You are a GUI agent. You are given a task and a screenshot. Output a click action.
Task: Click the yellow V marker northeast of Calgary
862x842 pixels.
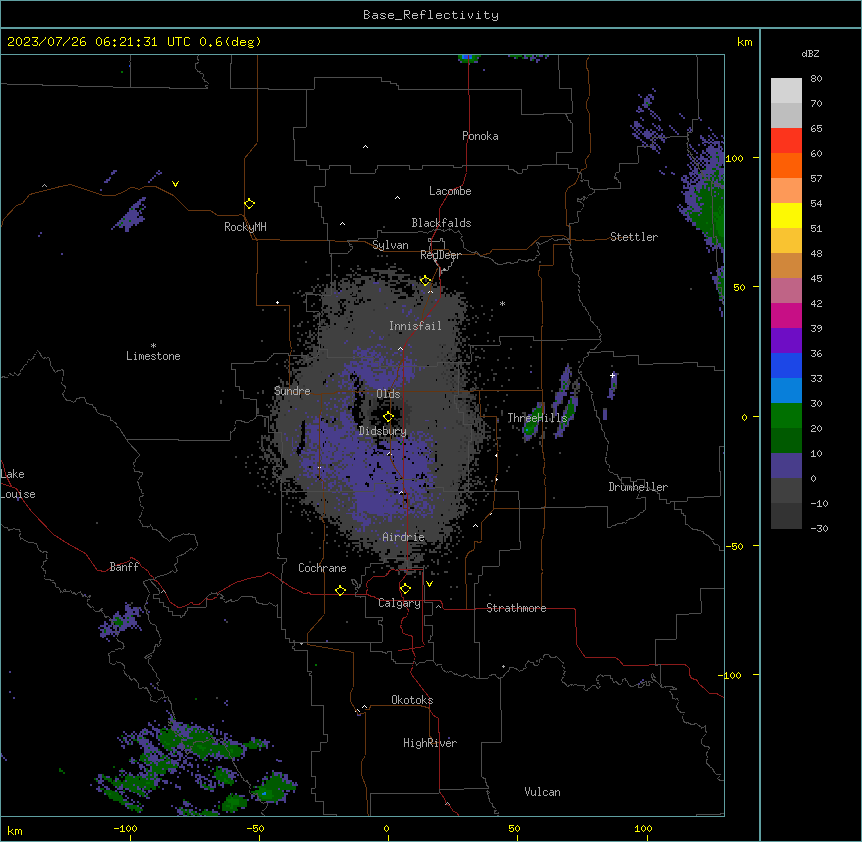(x=429, y=584)
